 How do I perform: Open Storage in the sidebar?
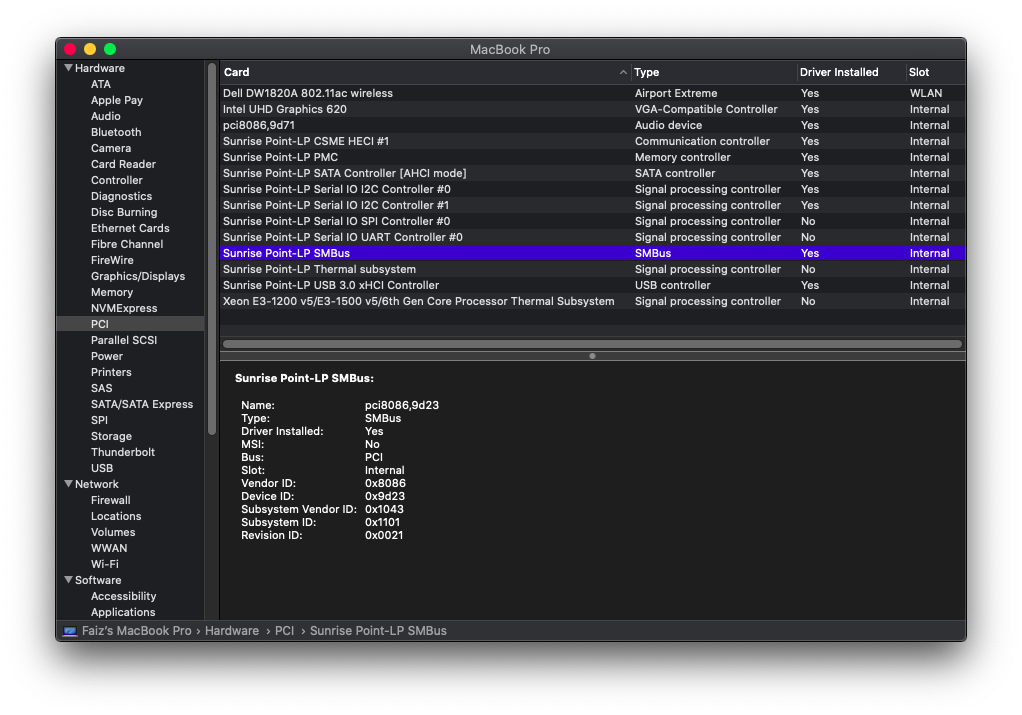point(111,436)
